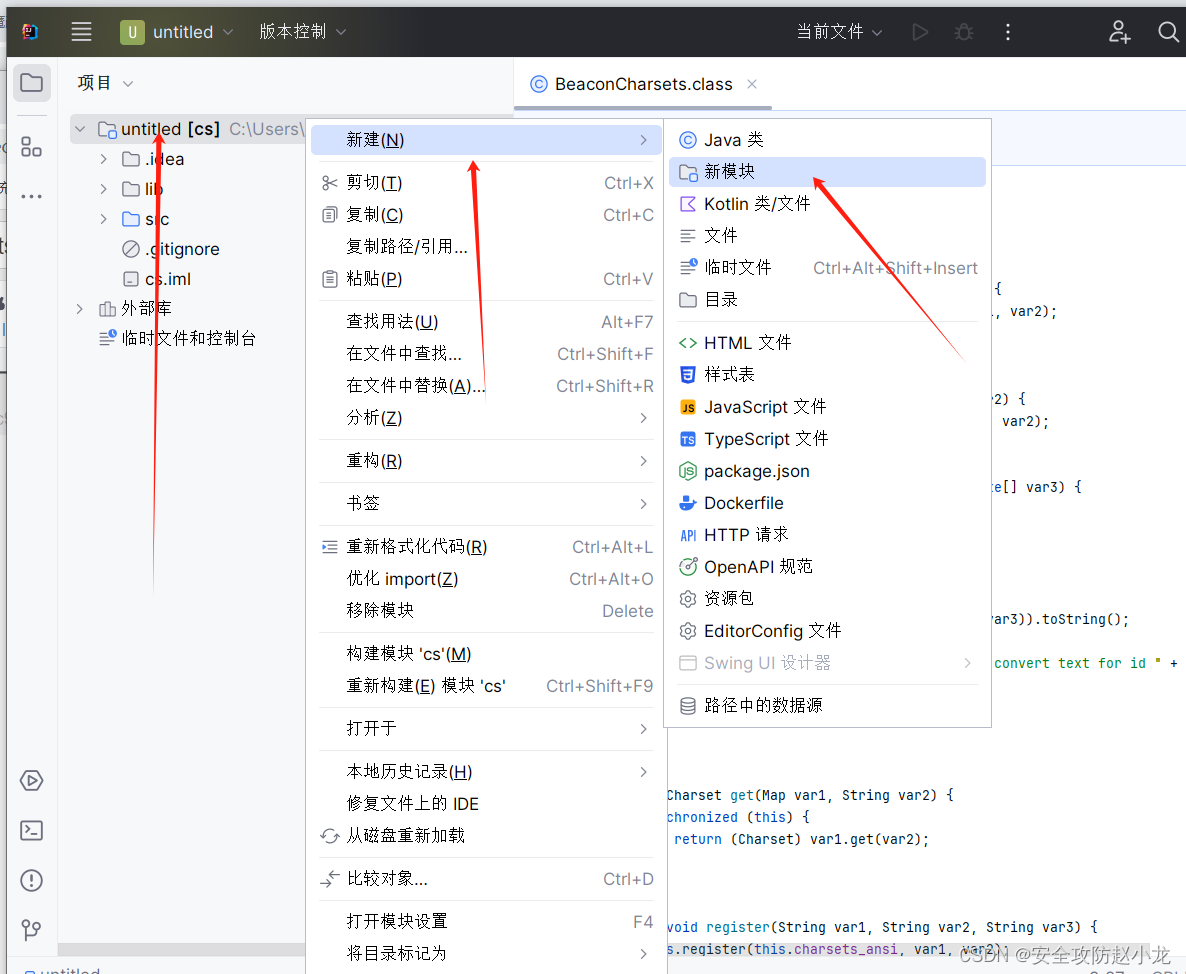
Task: Click 复制路径/引用... entry
Action: point(486,247)
